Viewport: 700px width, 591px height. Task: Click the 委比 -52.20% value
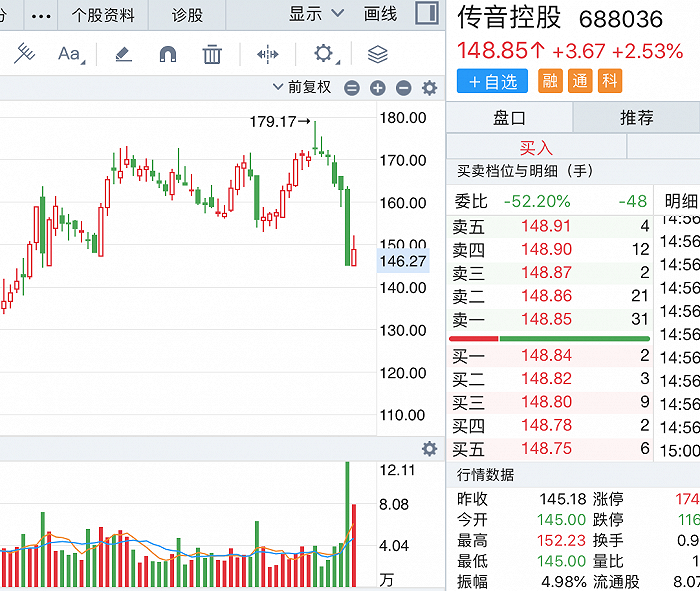click(x=537, y=201)
